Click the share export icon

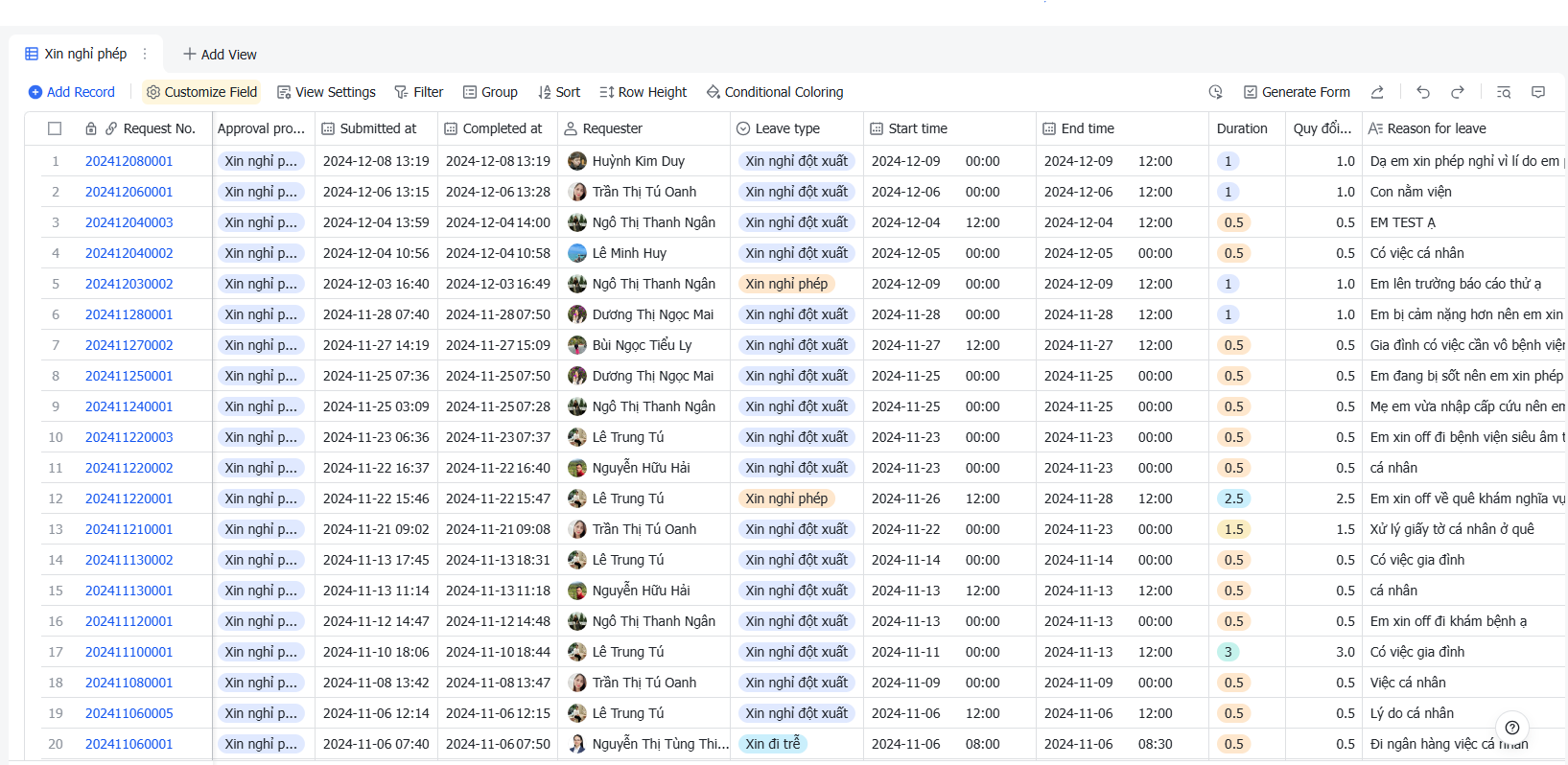pos(1377,92)
